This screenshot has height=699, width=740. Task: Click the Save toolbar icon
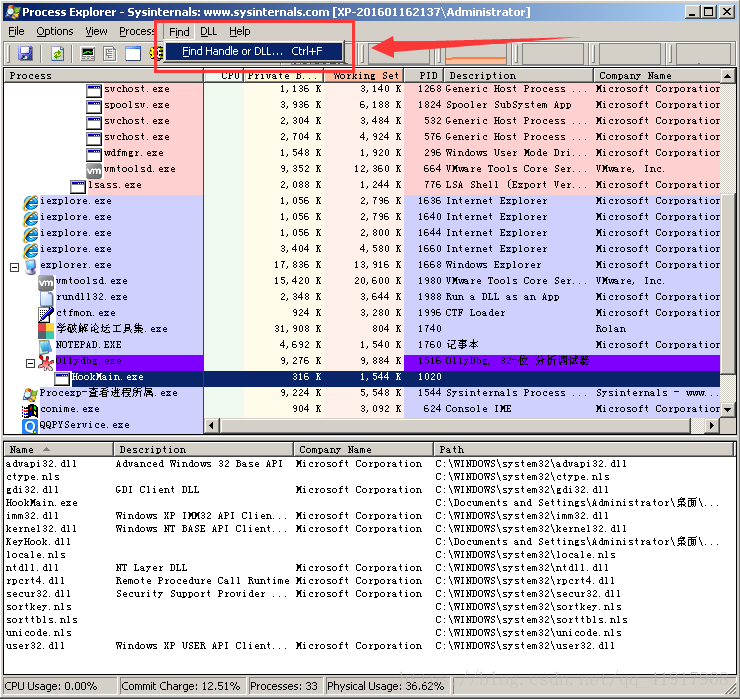25,53
